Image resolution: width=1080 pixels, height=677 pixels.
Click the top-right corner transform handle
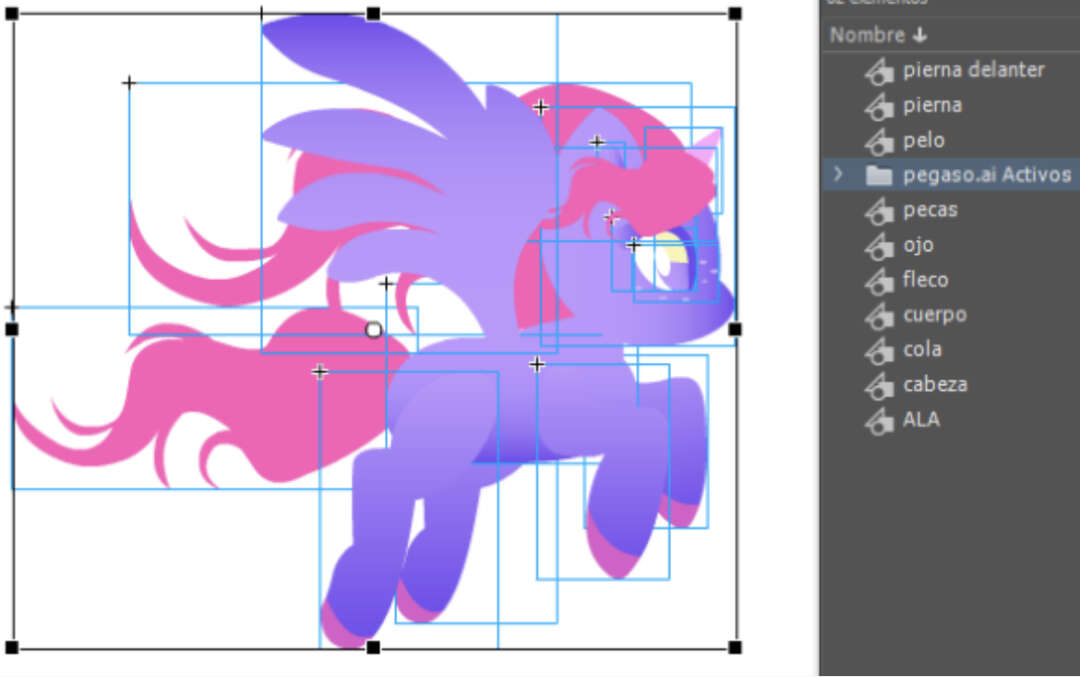point(735,14)
